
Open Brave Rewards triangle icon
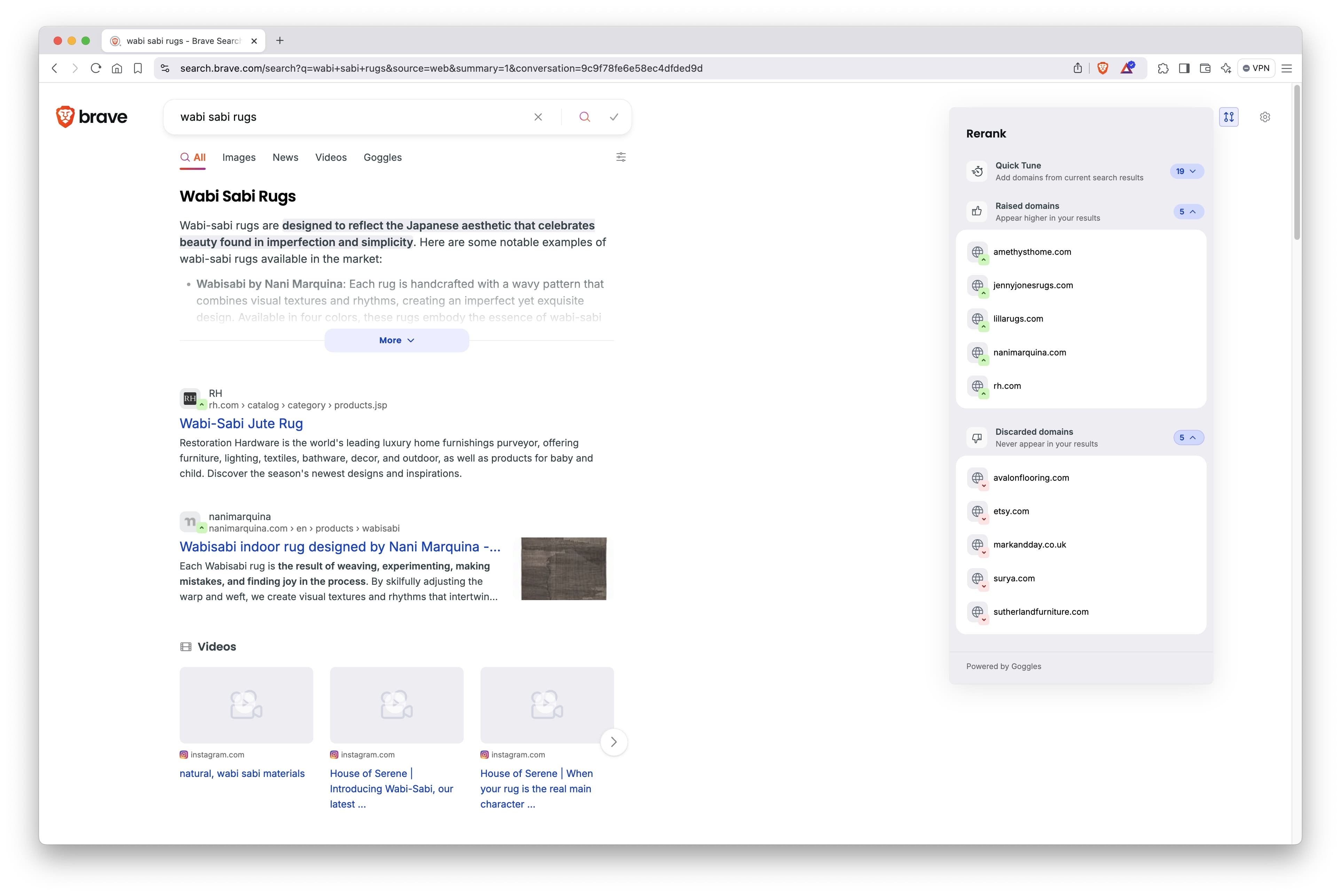[x=1127, y=68]
